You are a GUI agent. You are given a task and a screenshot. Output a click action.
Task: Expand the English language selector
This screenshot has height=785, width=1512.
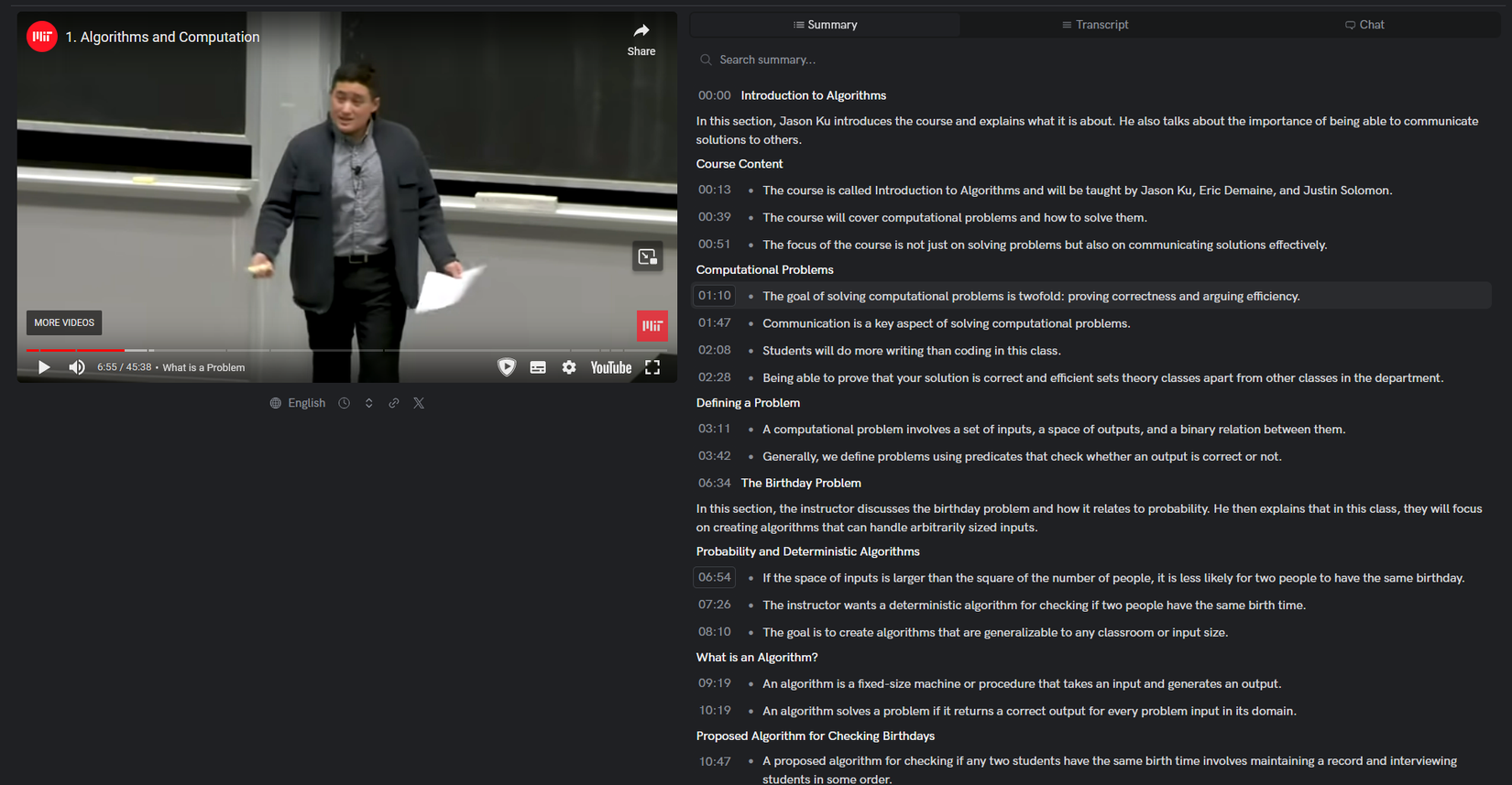[x=298, y=403]
